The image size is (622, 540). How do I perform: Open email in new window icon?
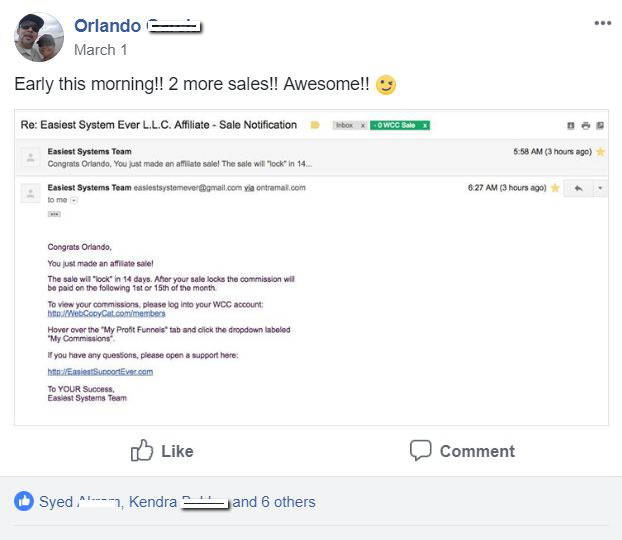[600, 126]
